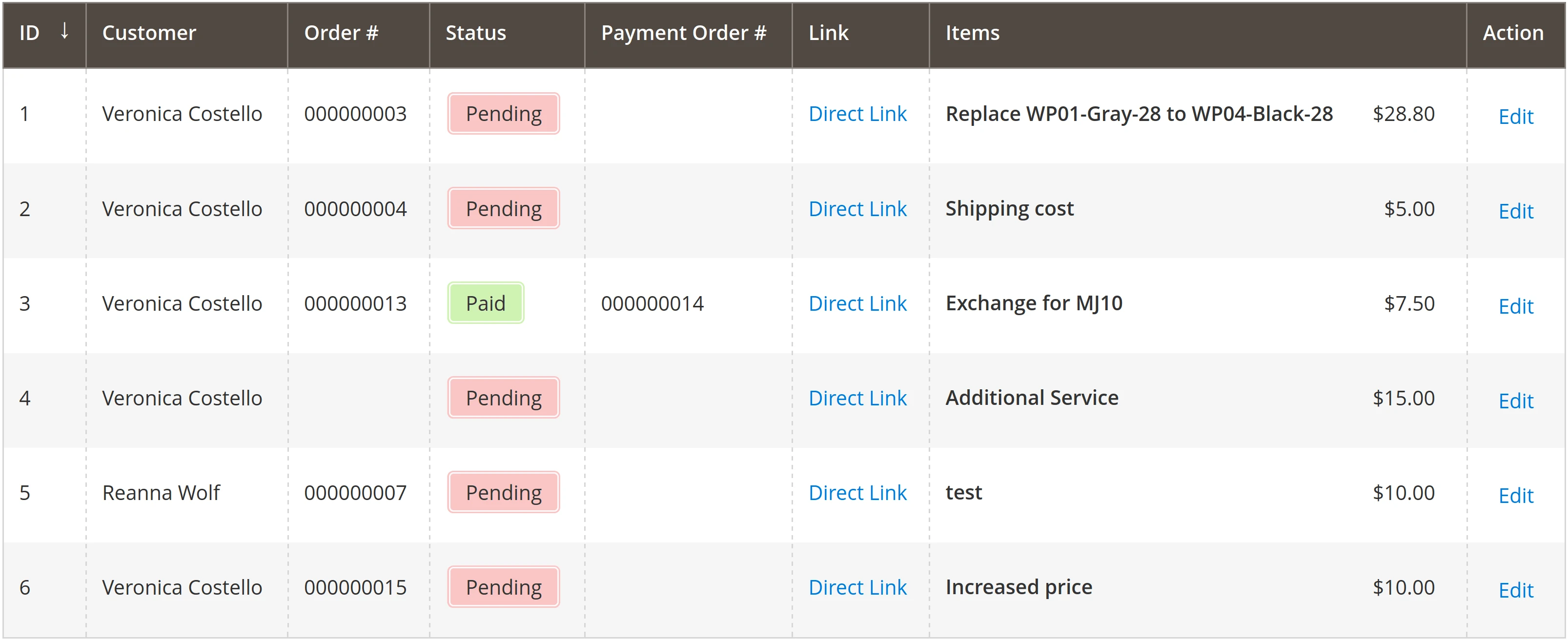Screen dimensions: 1568x641
Task: Open Direct Link for Exchange for MJ10
Action: coord(857,302)
